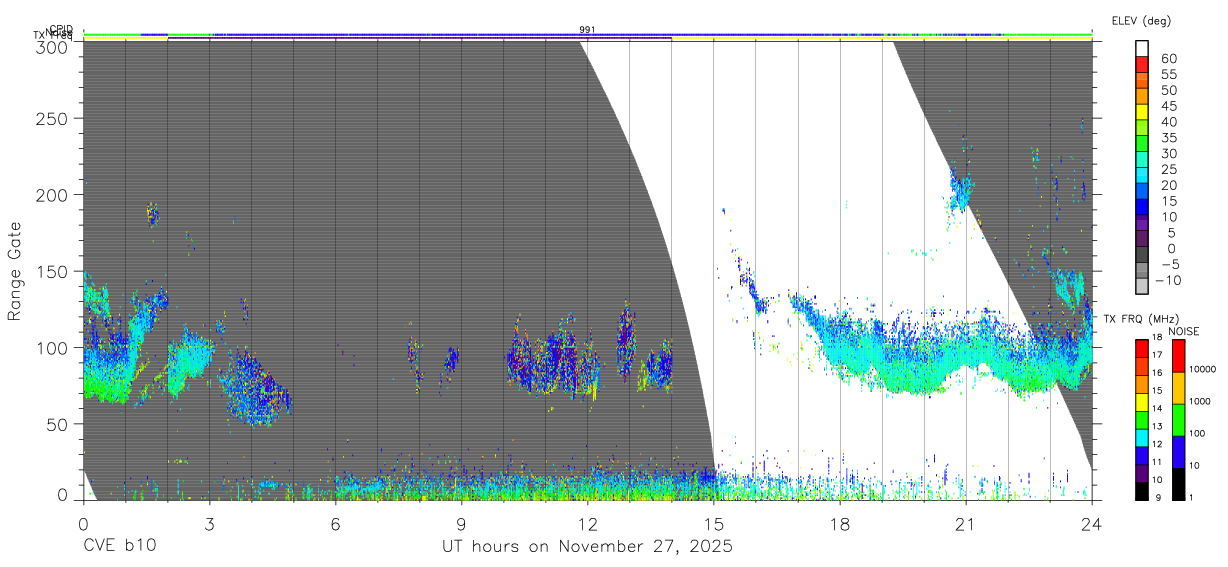Viewport: 1228px width, 567px height.
Task: Click the 18 label on the TX FRQ scale
Action: [1157, 337]
